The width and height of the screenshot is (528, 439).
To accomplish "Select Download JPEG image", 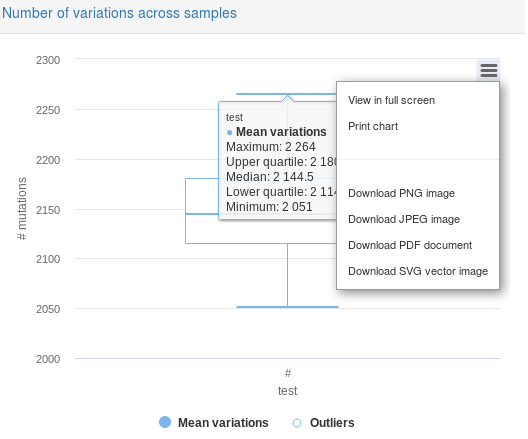I will tap(404, 219).
